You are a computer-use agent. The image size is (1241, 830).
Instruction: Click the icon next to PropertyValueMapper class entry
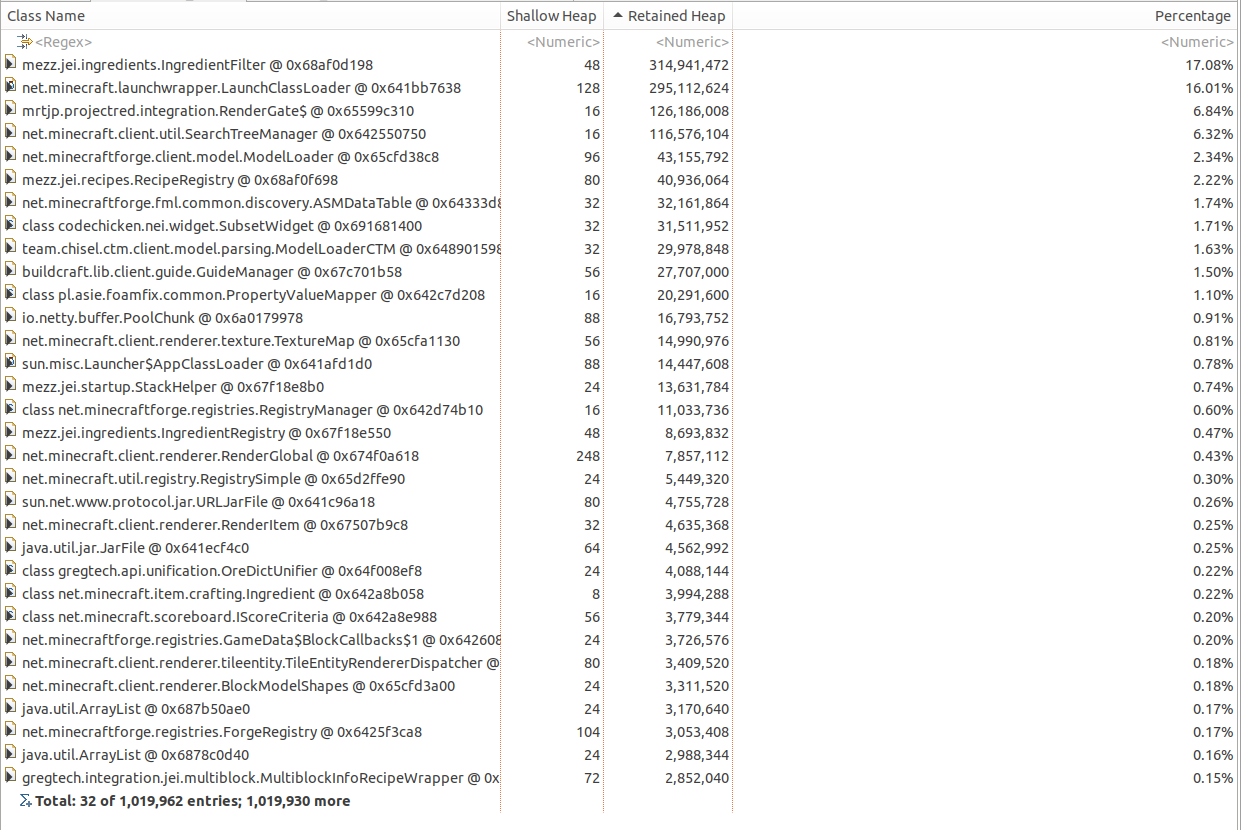pos(10,295)
